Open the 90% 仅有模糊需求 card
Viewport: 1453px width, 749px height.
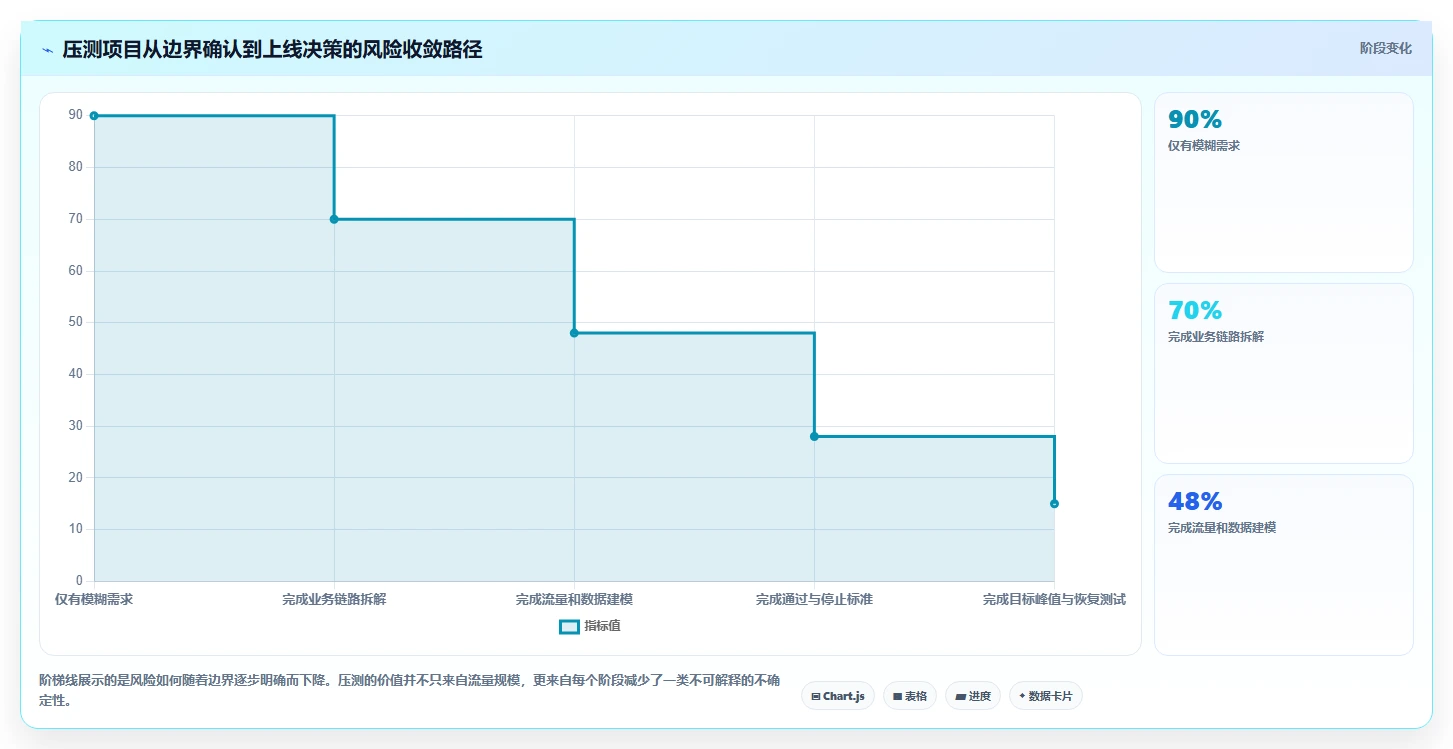coord(1284,182)
